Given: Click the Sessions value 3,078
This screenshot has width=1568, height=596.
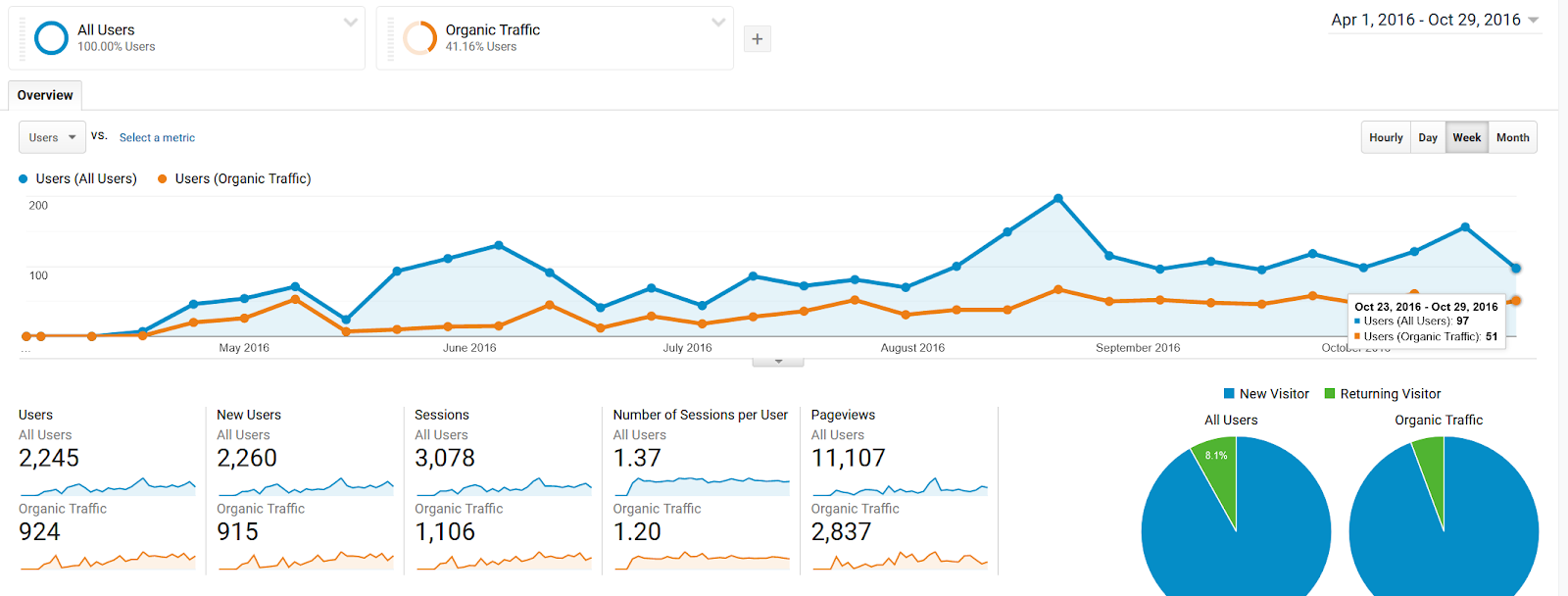Looking at the screenshot, I should 445,458.
